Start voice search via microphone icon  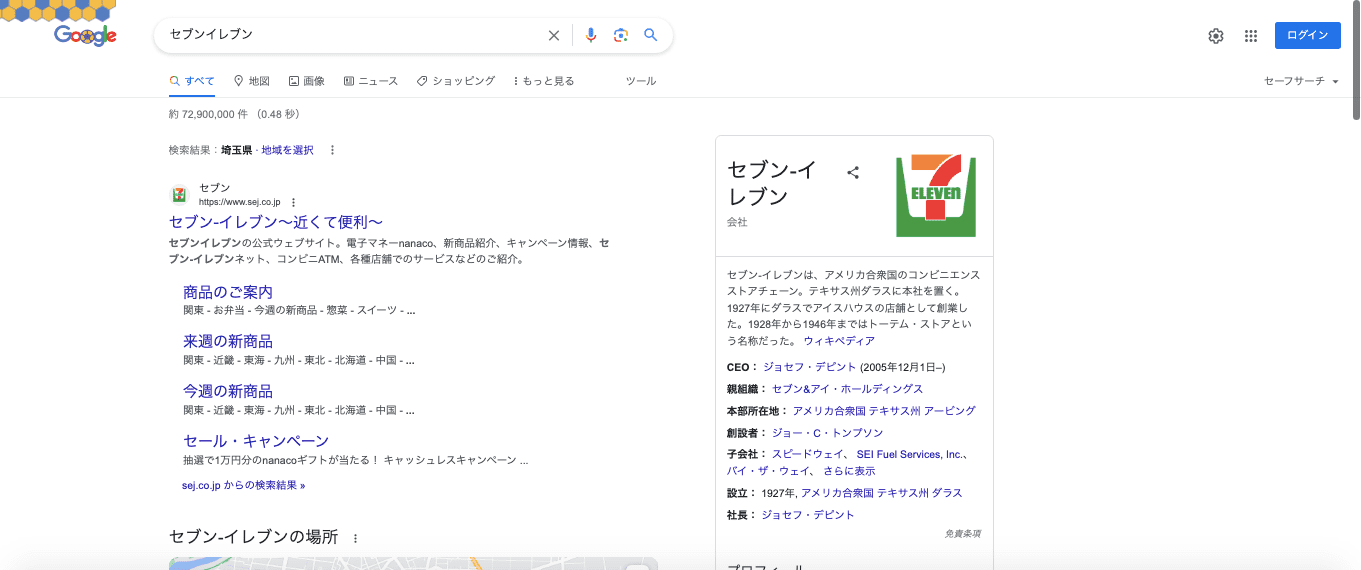591,35
